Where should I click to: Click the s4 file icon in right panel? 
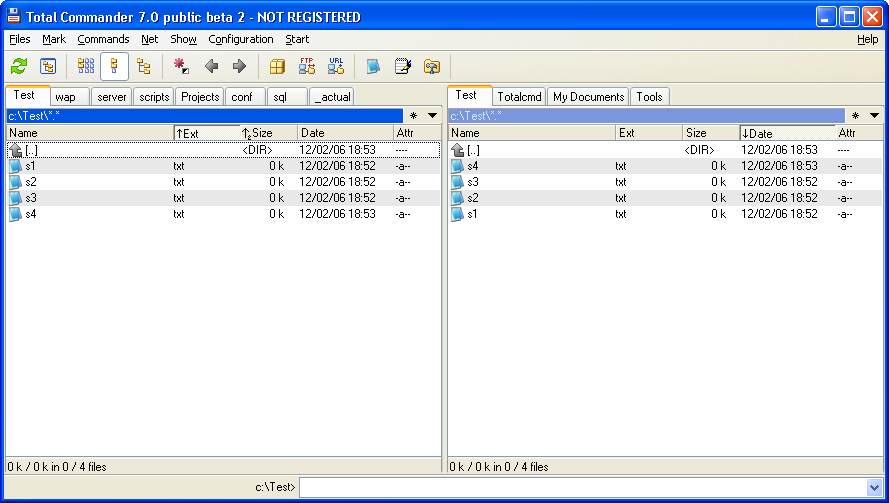458,166
